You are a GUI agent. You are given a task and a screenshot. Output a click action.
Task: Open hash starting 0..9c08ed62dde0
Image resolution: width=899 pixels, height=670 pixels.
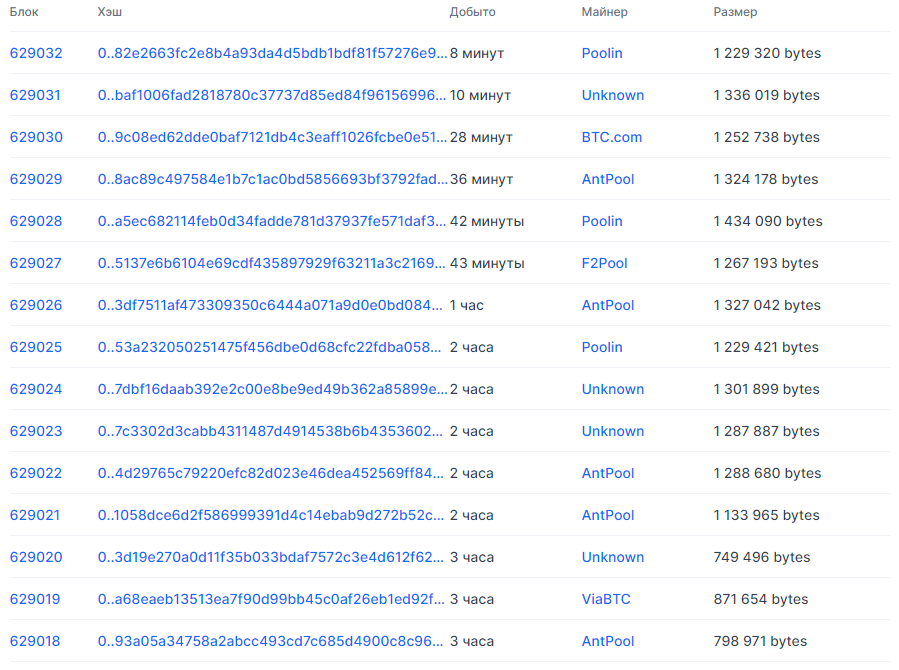(x=272, y=137)
